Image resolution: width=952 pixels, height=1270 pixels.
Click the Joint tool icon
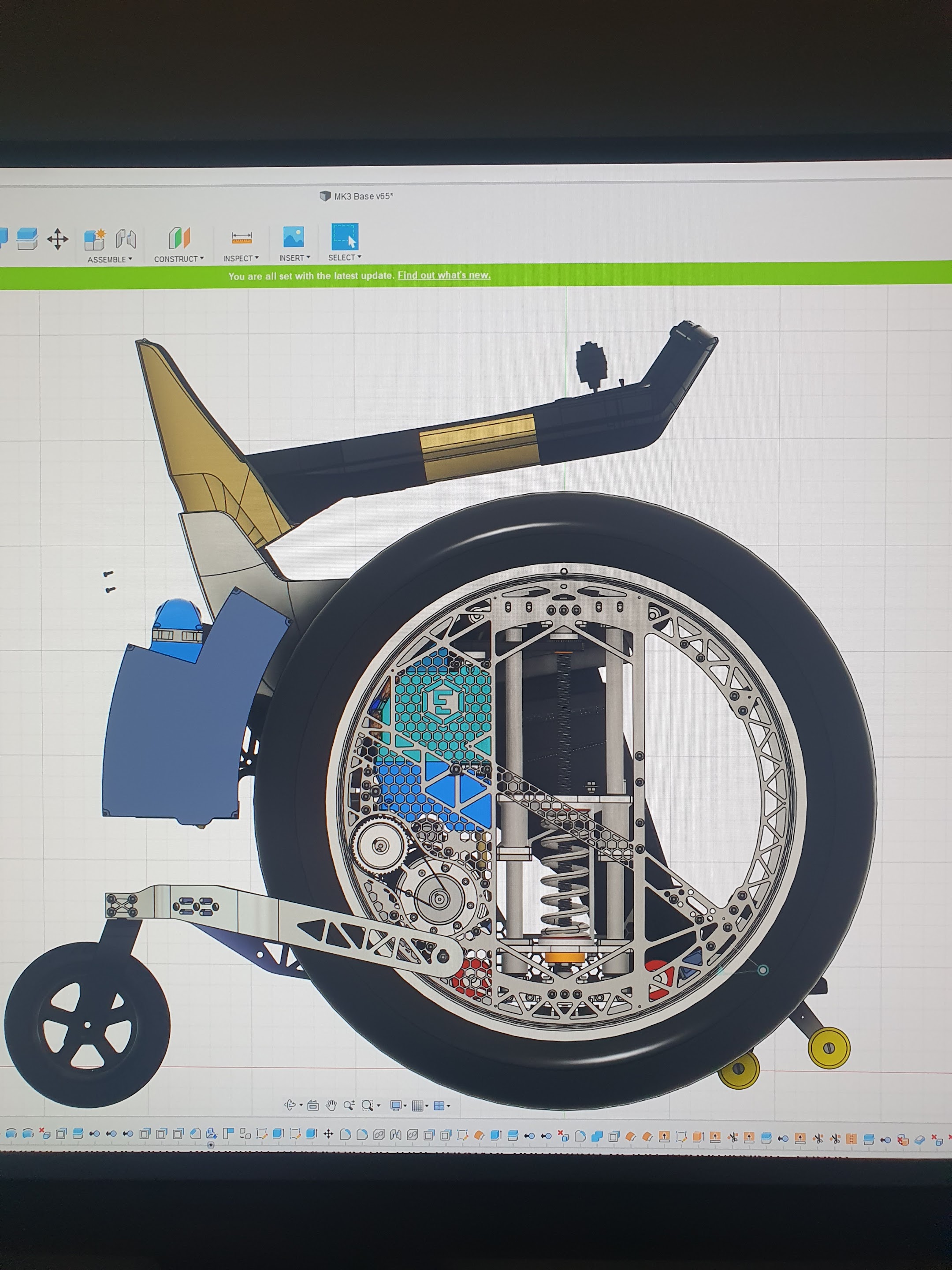coord(126,239)
